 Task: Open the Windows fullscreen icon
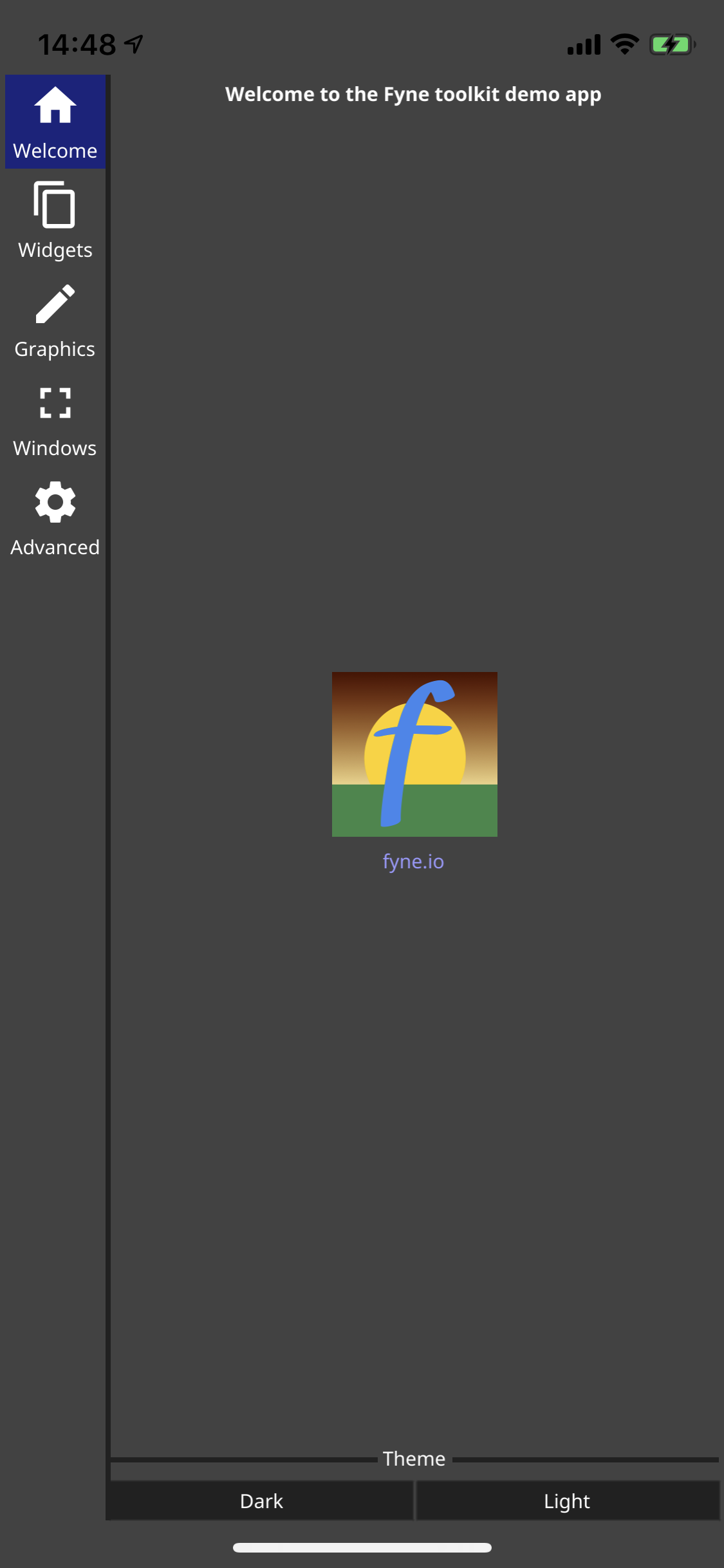pyautogui.click(x=55, y=403)
